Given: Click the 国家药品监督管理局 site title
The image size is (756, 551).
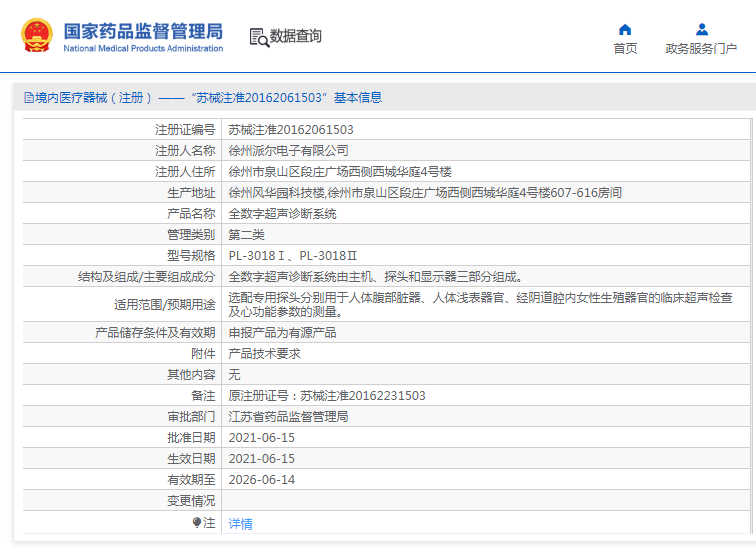Looking at the screenshot, I should pyautogui.click(x=143, y=30).
